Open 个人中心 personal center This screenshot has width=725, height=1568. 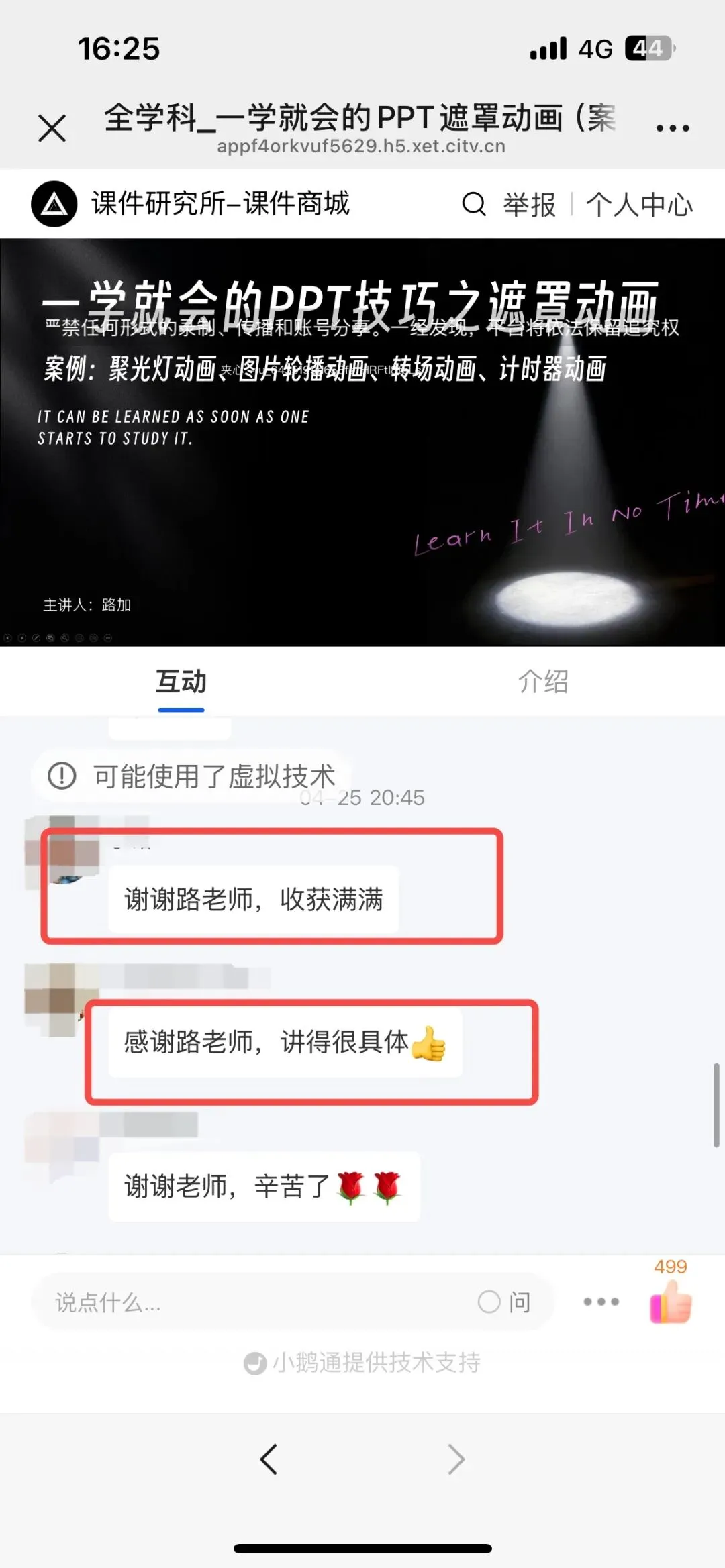(639, 205)
